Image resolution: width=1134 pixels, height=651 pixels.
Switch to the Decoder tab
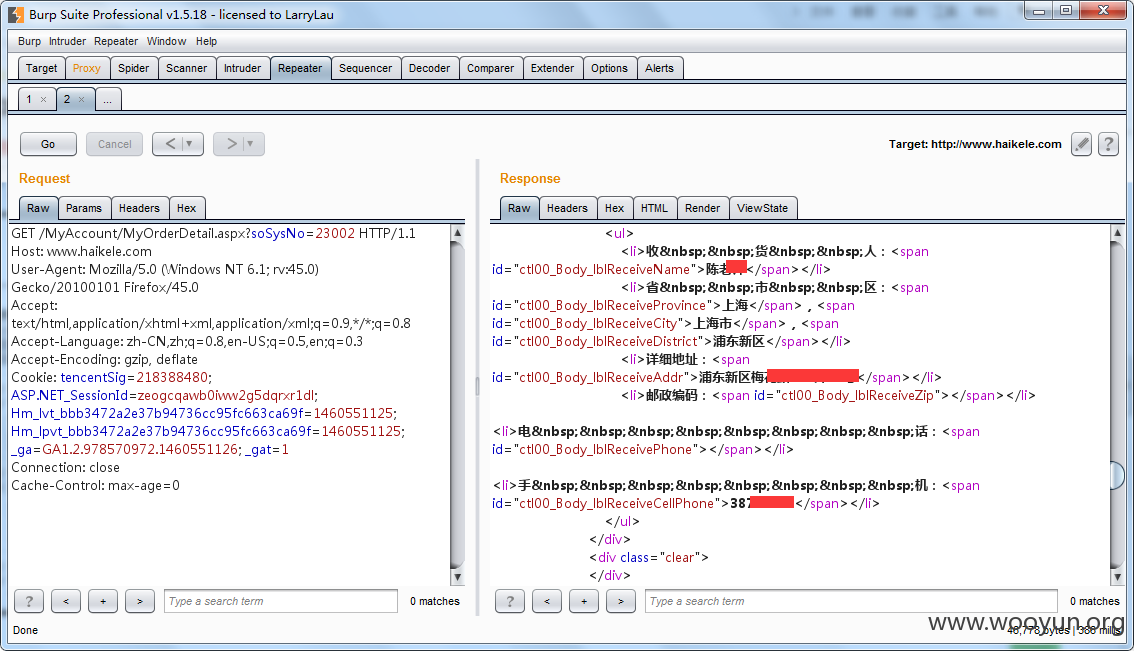pos(430,68)
